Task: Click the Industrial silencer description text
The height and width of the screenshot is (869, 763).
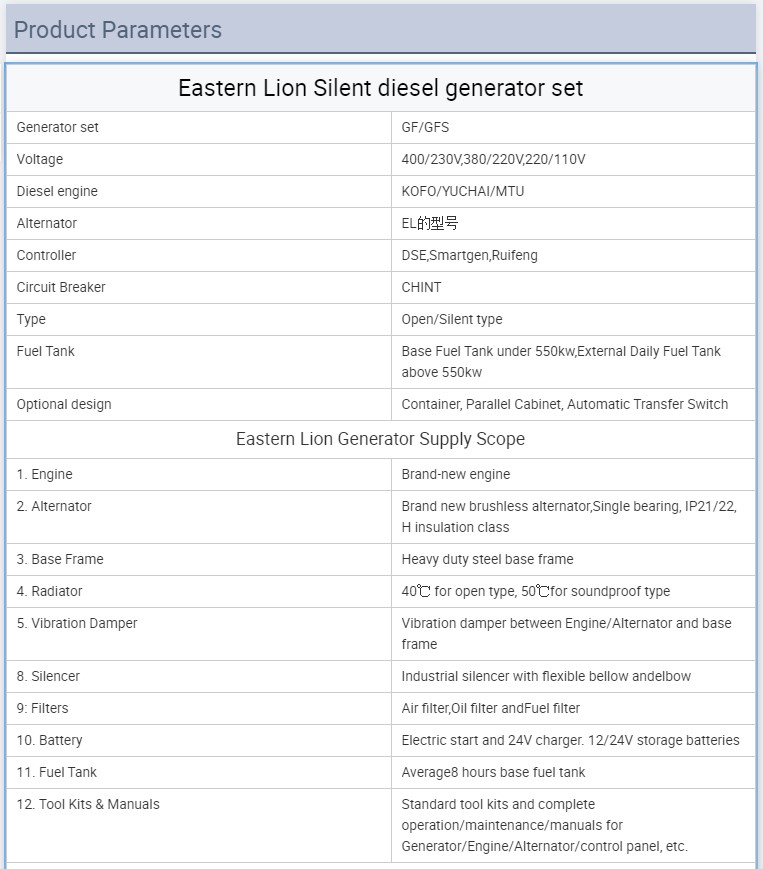Action: 546,676
